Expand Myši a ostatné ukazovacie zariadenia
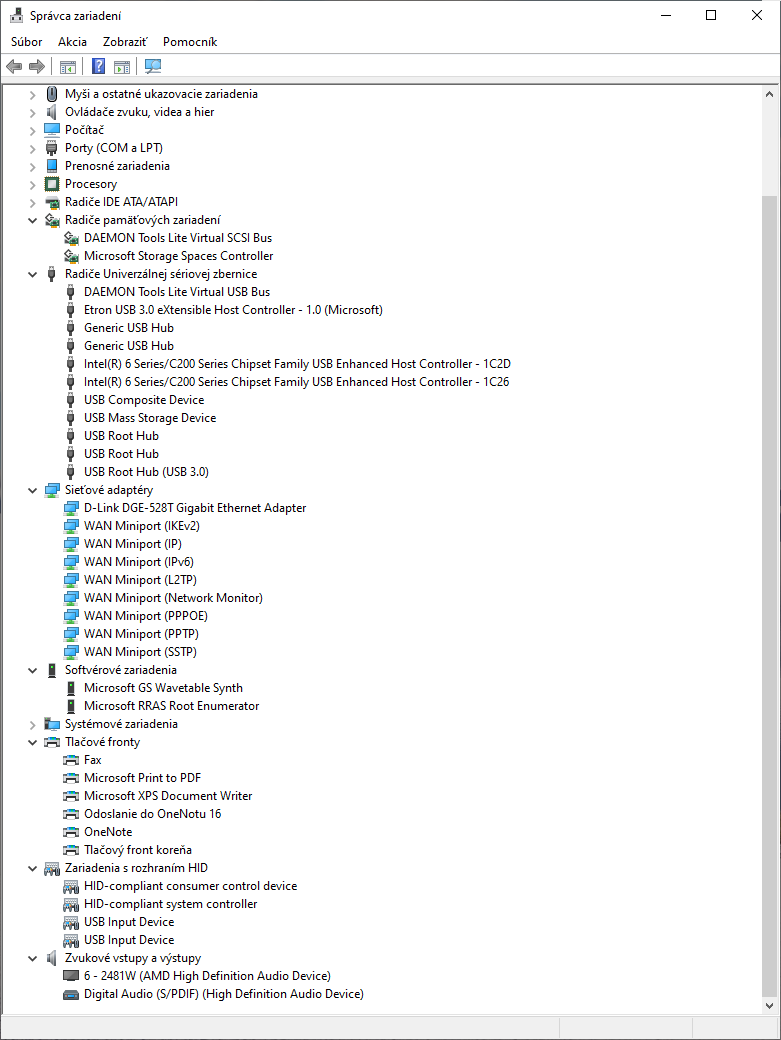The height and width of the screenshot is (1040, 781). tap(32, 94)
